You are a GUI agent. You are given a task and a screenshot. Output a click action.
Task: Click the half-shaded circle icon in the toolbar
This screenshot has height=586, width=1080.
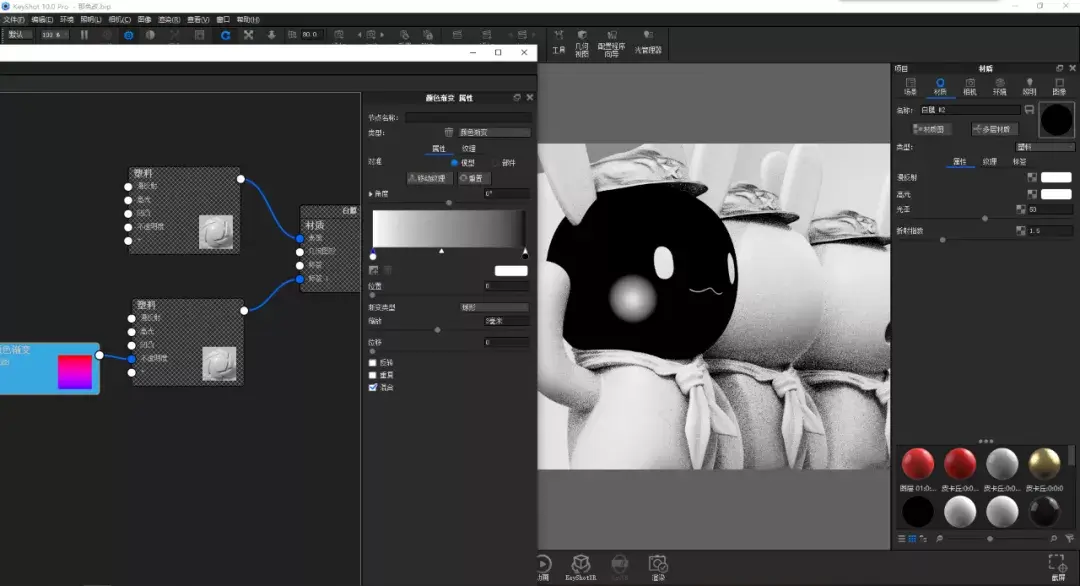(x=150, y=35)
